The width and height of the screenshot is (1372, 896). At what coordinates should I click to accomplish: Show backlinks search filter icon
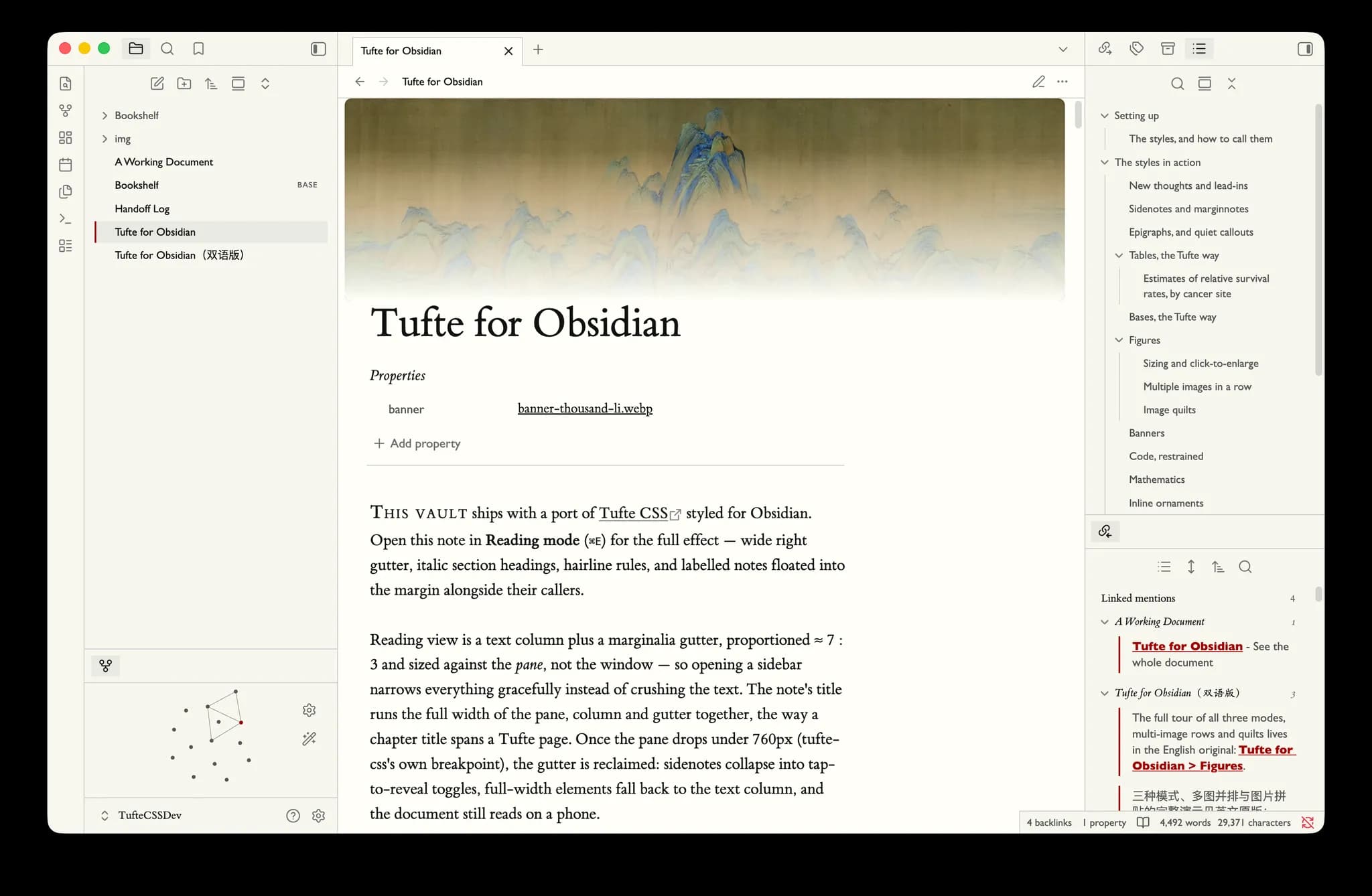click(x=1245, y=567)
